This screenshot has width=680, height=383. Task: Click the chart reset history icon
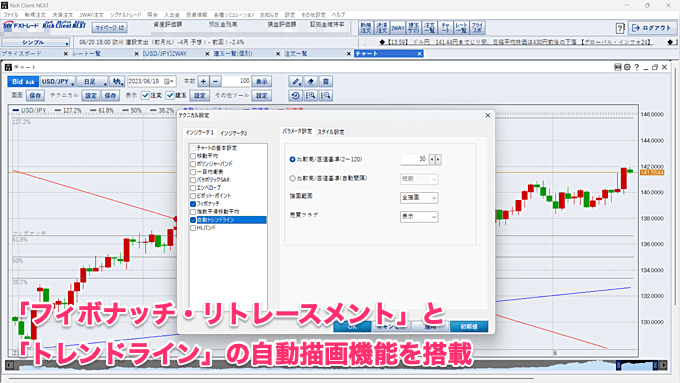click(296, 95)
